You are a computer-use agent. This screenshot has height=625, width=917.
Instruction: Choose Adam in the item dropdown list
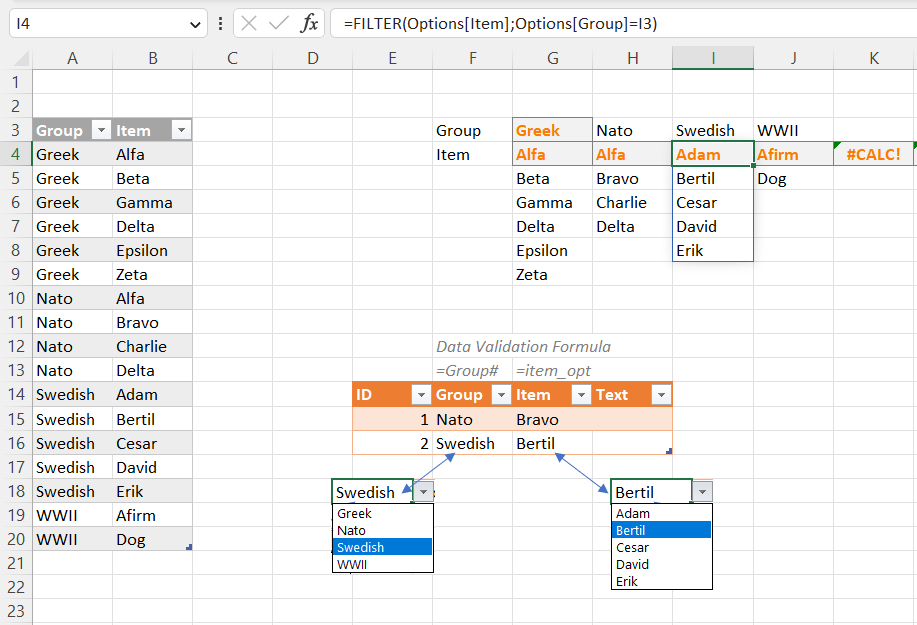point(661,513)
